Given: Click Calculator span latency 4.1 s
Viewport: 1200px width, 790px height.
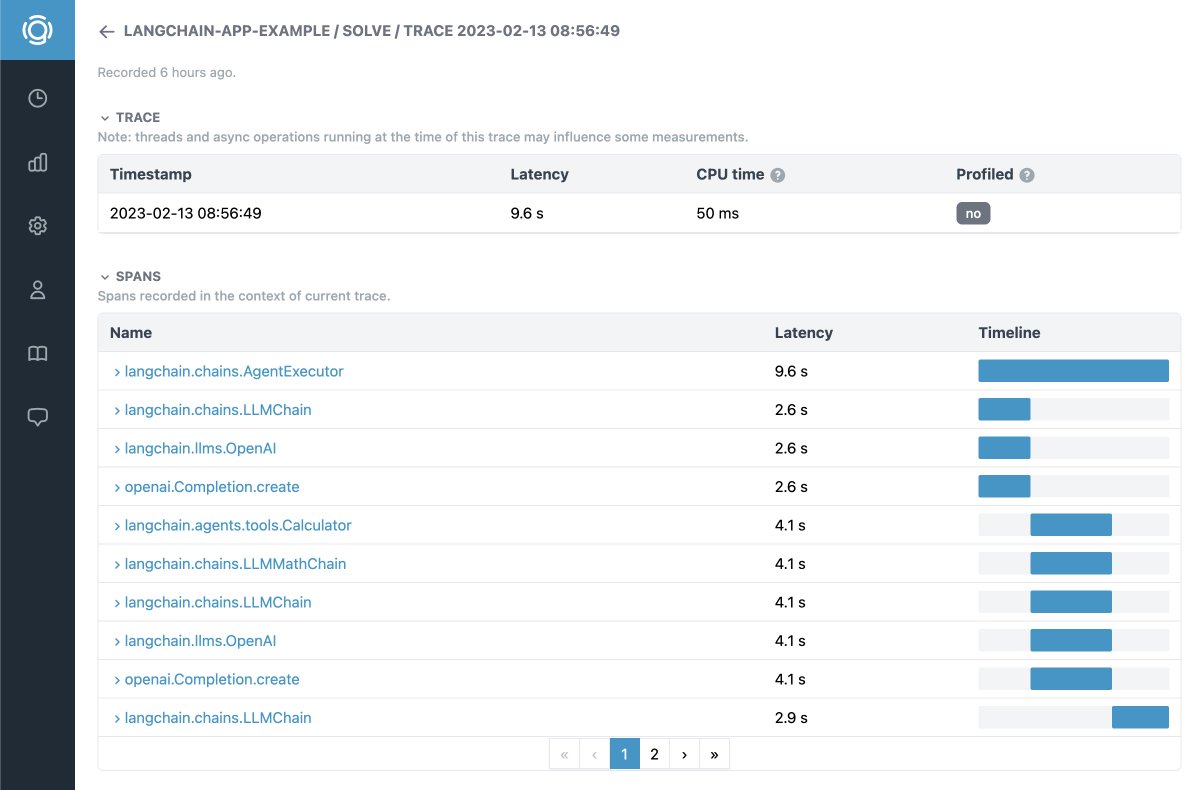Looking at the screenshot, I should pyautogui.click(x=790, y=525).
